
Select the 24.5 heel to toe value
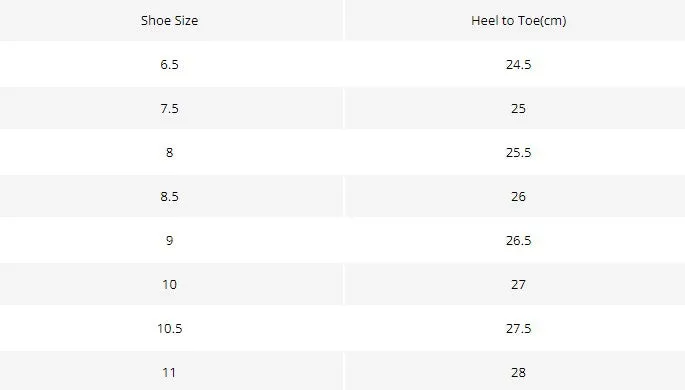point(519,65)
